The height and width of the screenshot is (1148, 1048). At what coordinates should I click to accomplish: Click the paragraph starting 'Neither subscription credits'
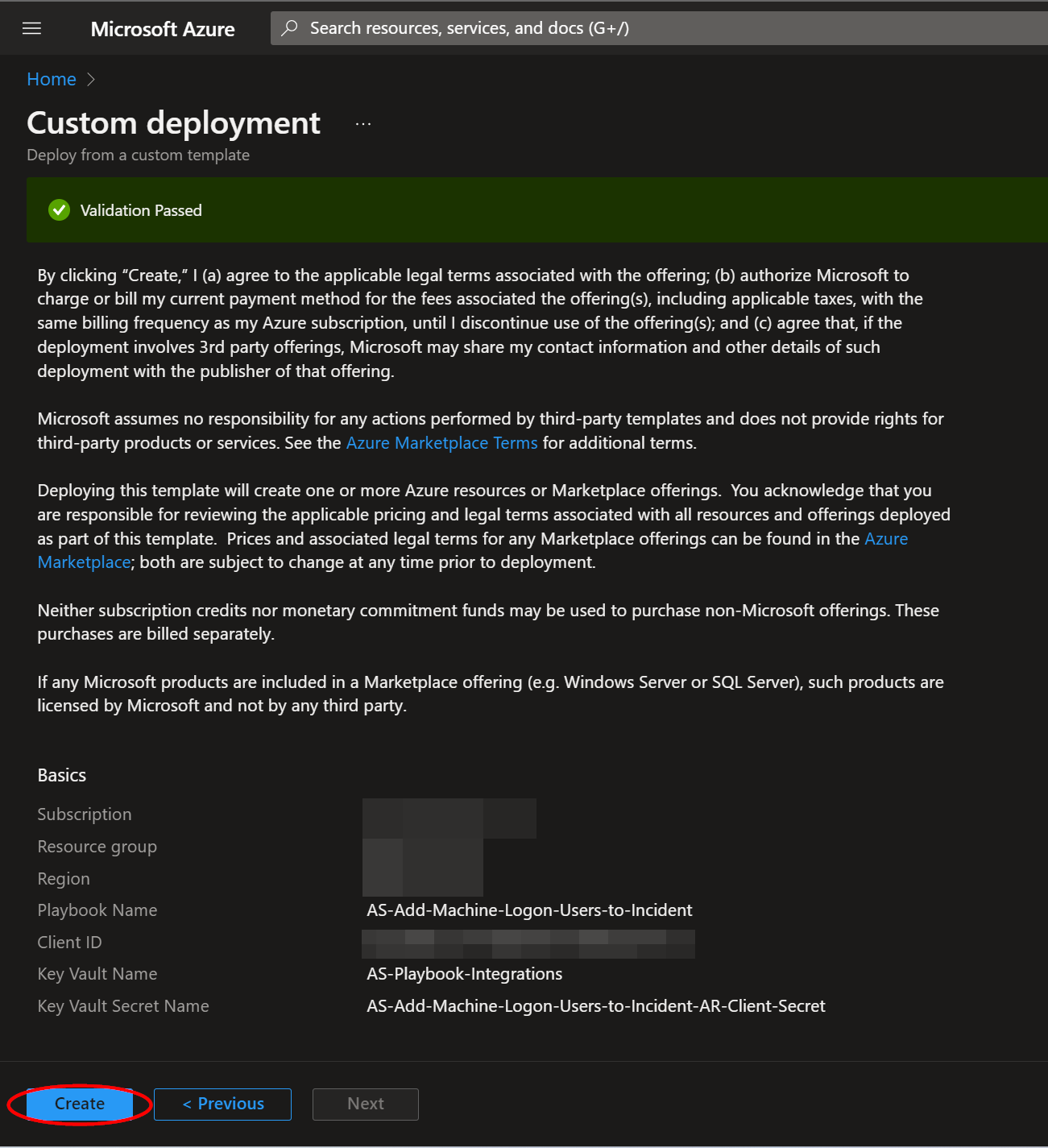tap(488, 622)
